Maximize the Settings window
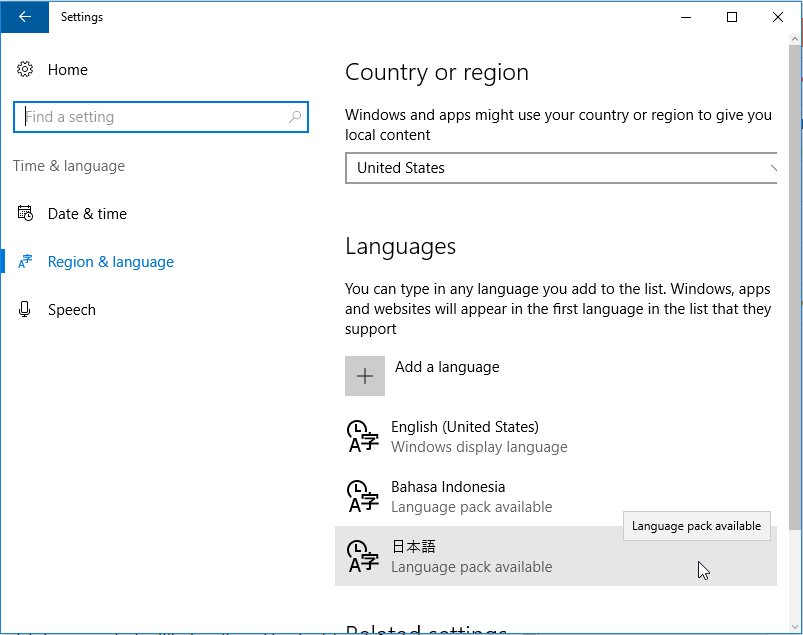803x635 pixels. [732, 17]
